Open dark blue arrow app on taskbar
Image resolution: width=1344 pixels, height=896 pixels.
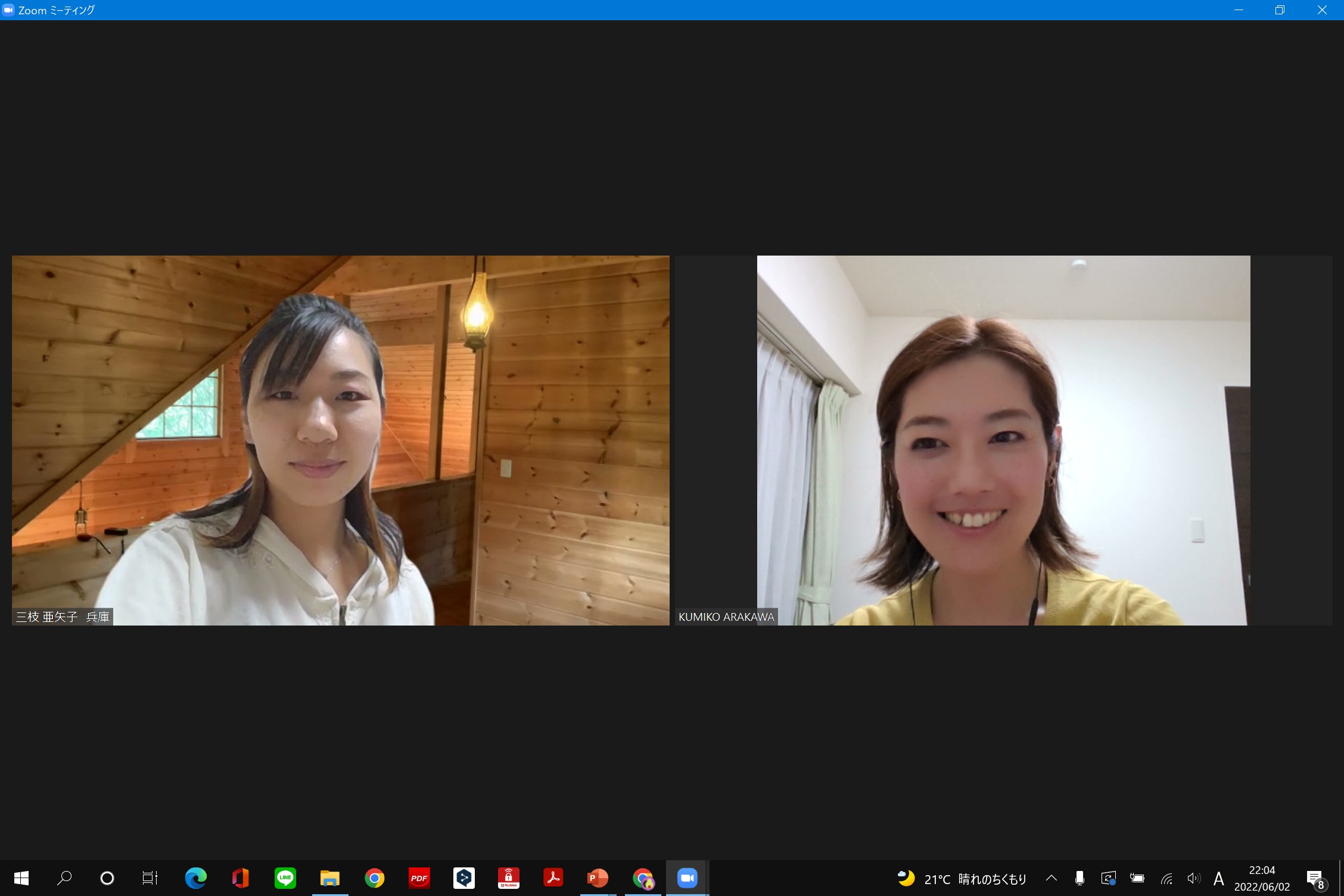(463, 878)
